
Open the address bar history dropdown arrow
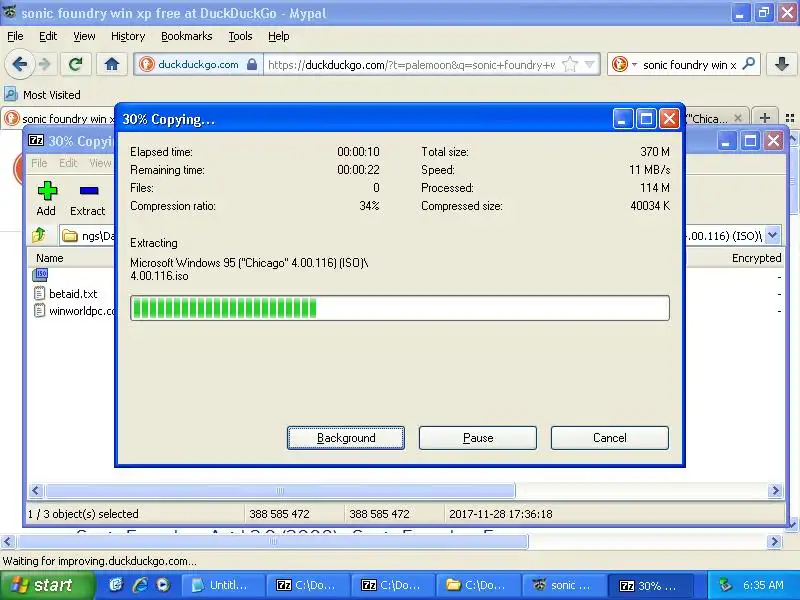(x=590, y=64)
